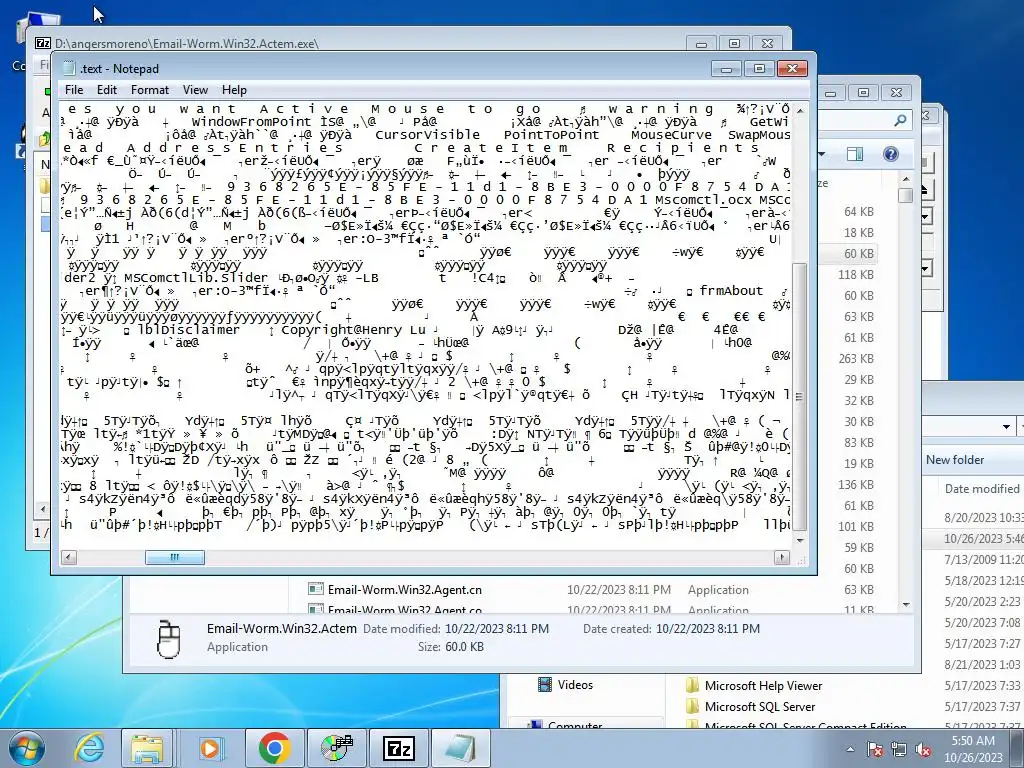
Task: Open the Edit menu in Notepad
Action: click(106, 90)
